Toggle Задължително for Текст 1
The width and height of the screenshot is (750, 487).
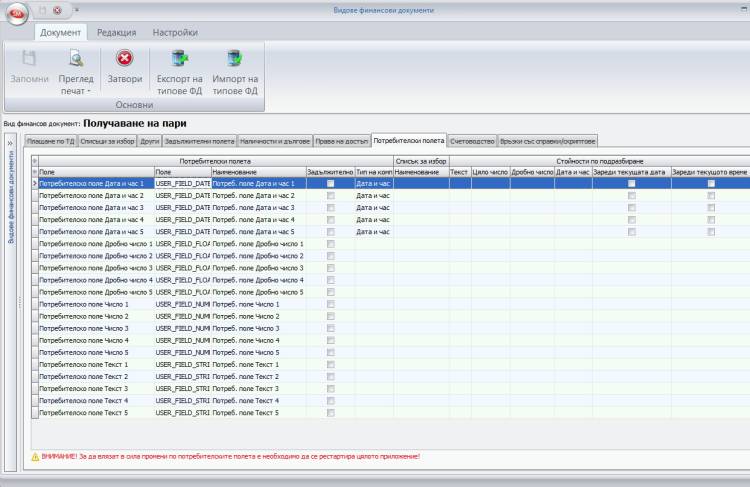[x=331, y=365]
